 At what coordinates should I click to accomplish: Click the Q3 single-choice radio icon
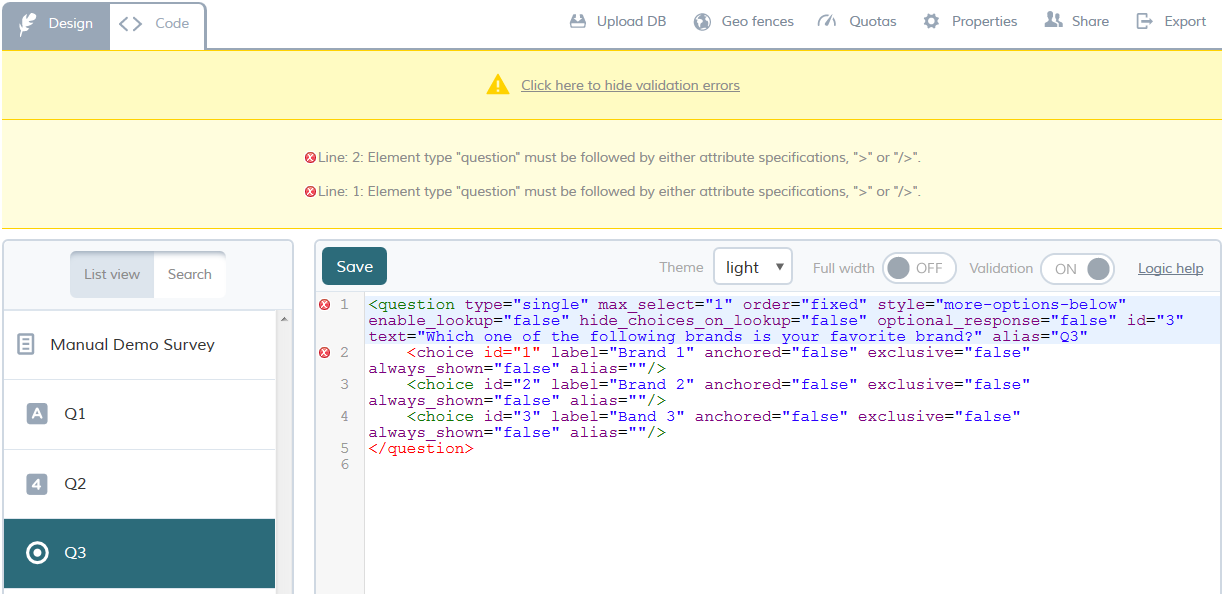click(x=37, y=553)
